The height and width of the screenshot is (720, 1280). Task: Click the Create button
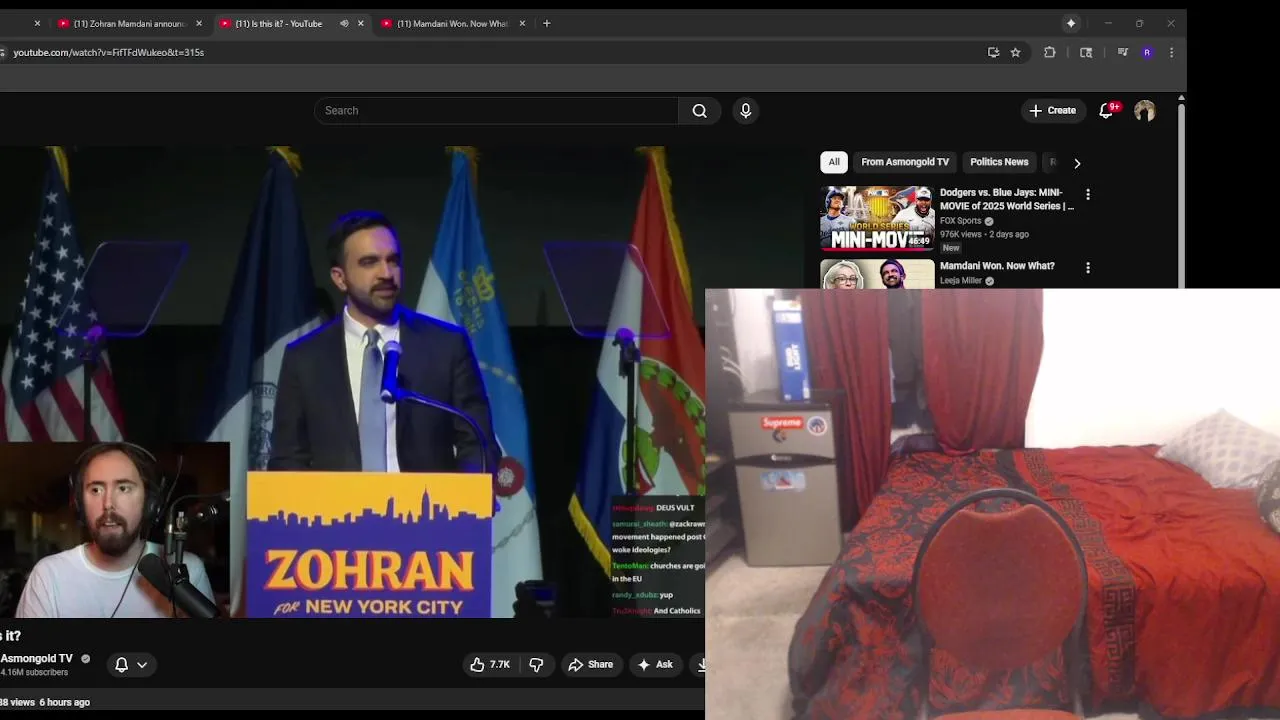click(1053, 111)
